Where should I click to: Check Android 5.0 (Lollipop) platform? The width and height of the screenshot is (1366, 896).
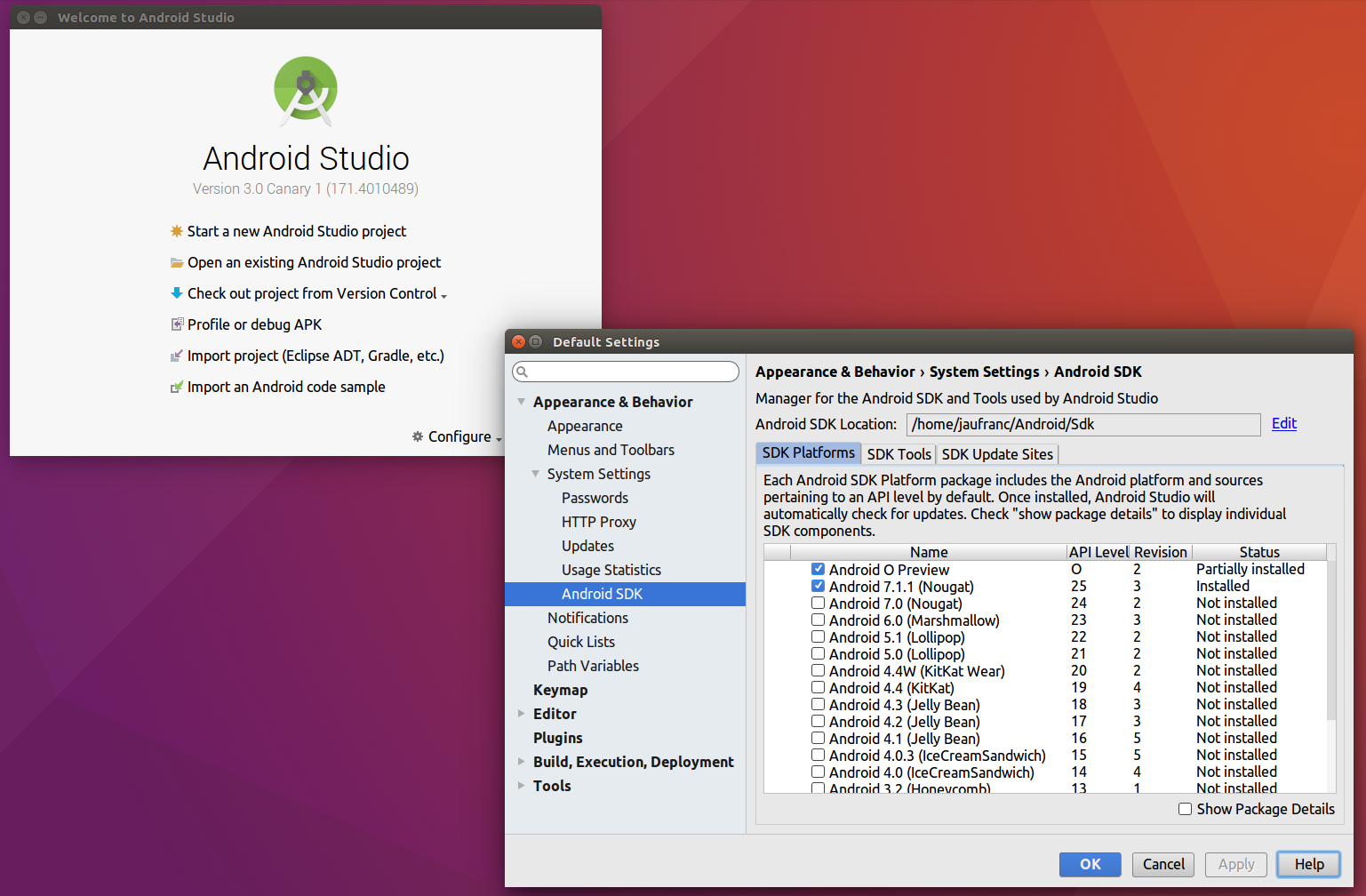(x=818, y=653)
